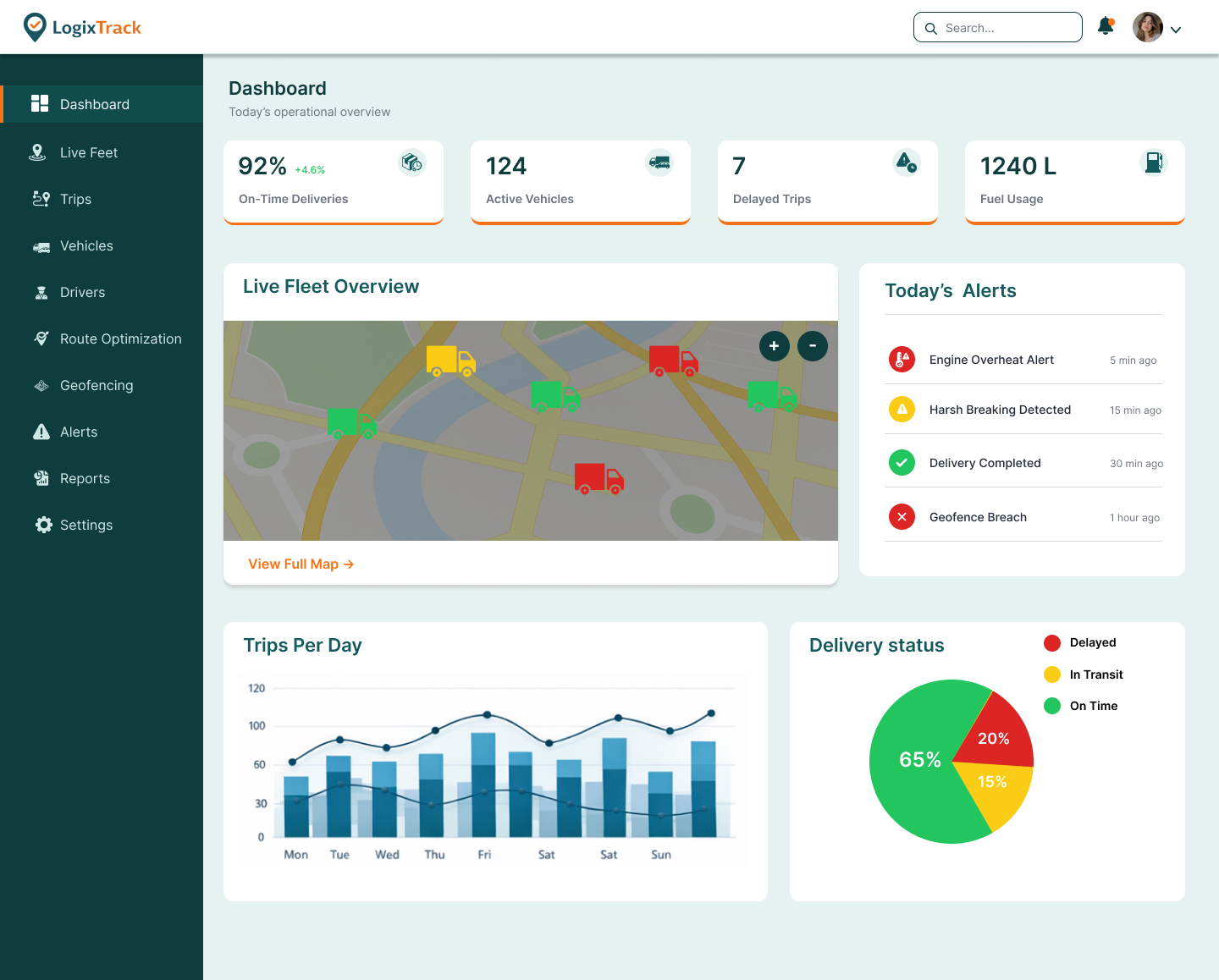Navigate to the Vehicles page
The image size is (1219, 980).
click(x=86, y=245)
